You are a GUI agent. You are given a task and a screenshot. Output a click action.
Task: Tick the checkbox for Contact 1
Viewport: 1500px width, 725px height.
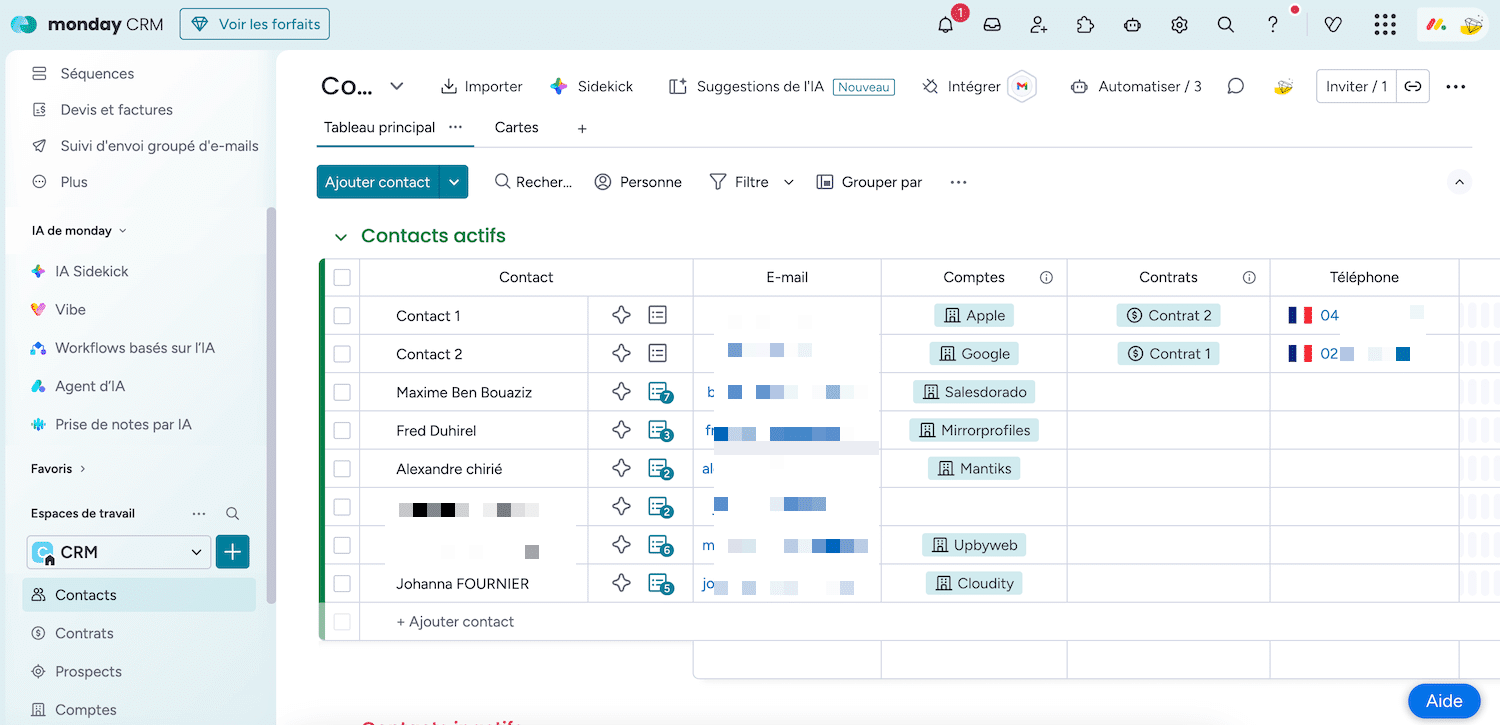(342, 316)
